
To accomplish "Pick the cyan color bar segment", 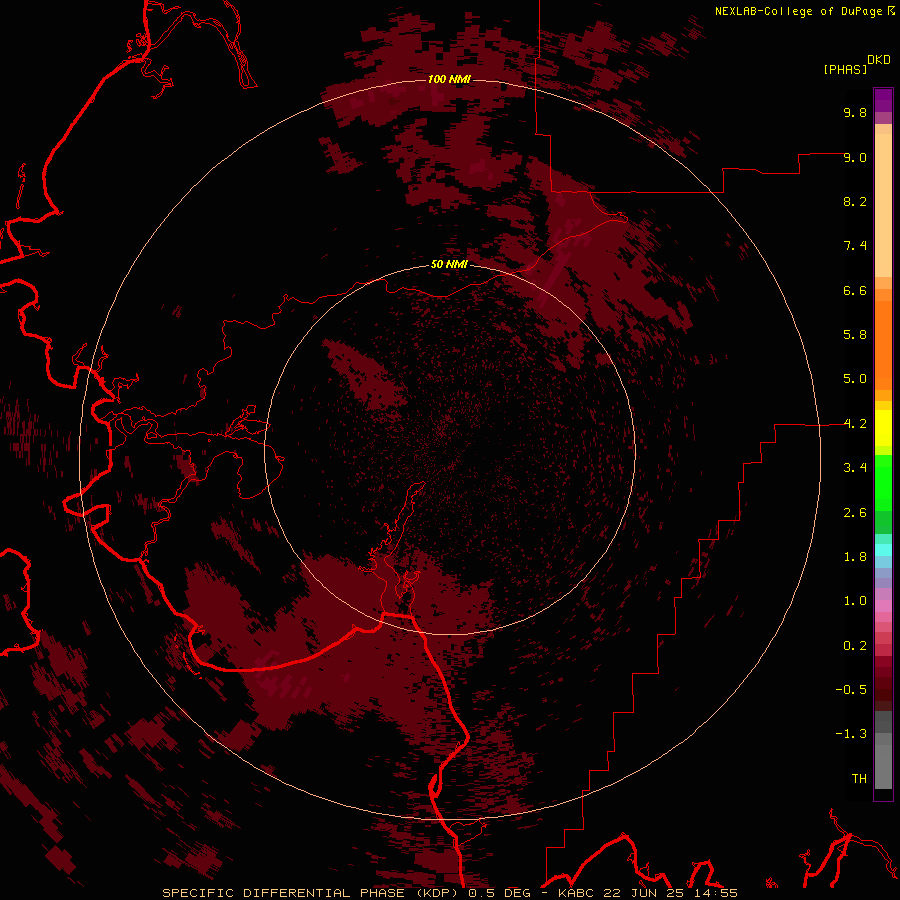I will 883,549.
